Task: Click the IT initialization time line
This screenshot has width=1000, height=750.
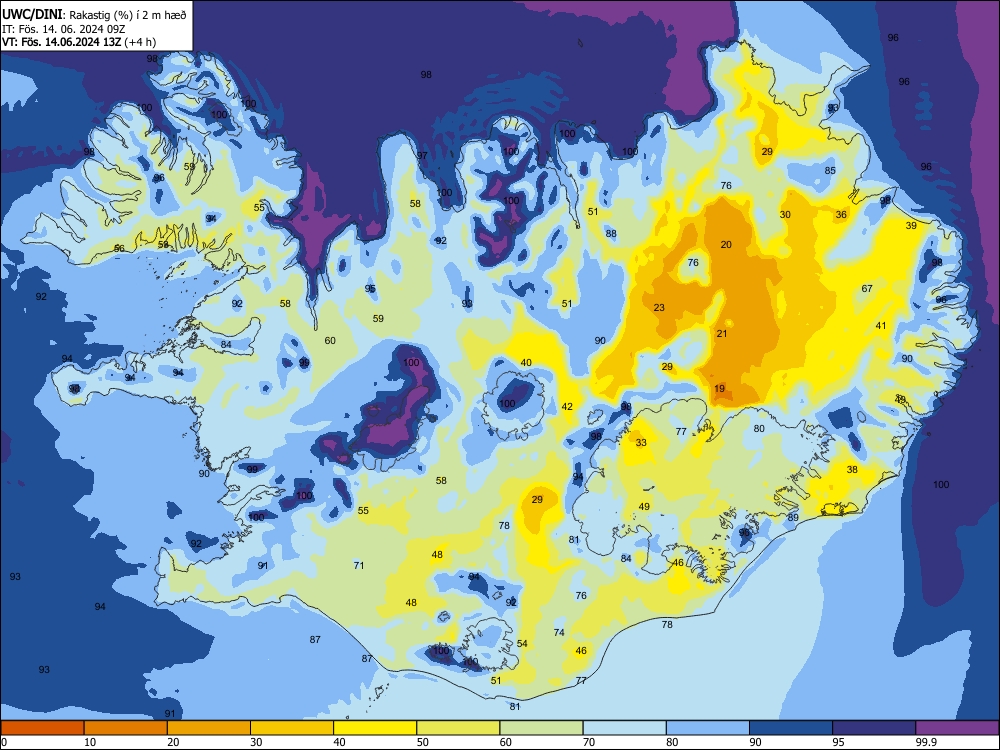Action: pos(62,29)
